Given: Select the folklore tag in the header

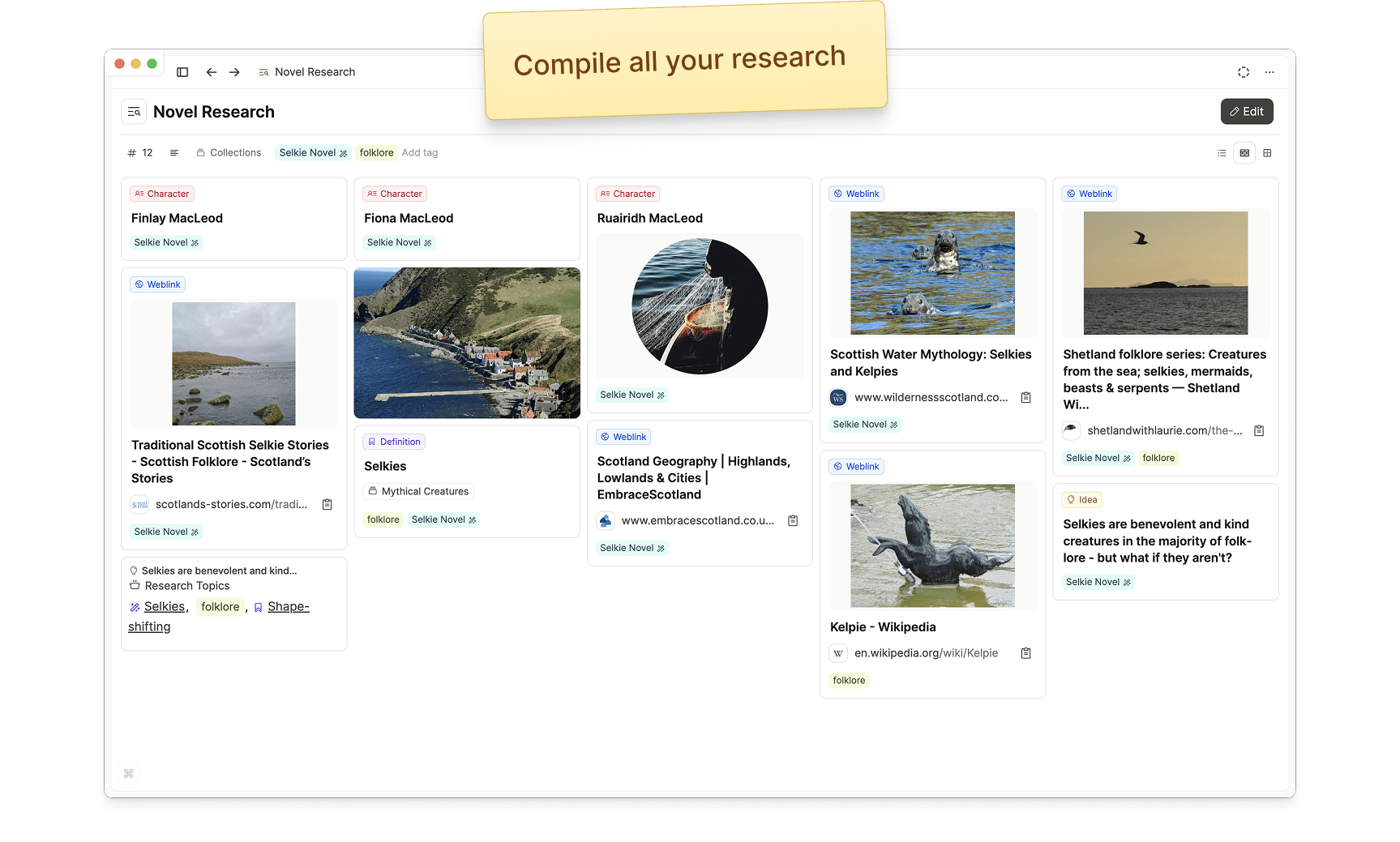Looking at the screenshot, I should tap(376, 153).
